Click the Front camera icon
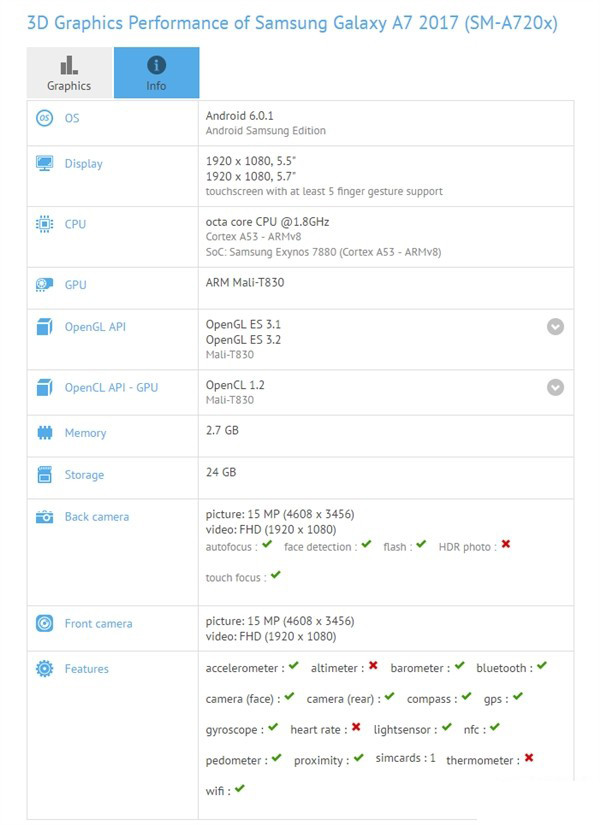The height and width of the screenshot is (825, 600). (x=44, y=623)
